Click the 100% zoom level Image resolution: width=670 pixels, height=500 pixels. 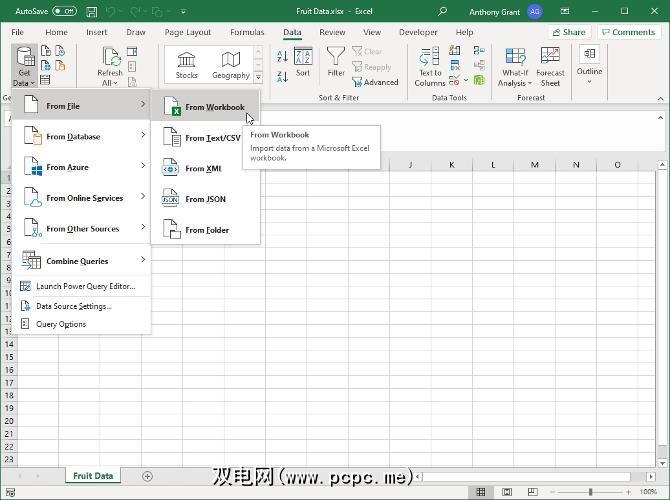point(648,492)
